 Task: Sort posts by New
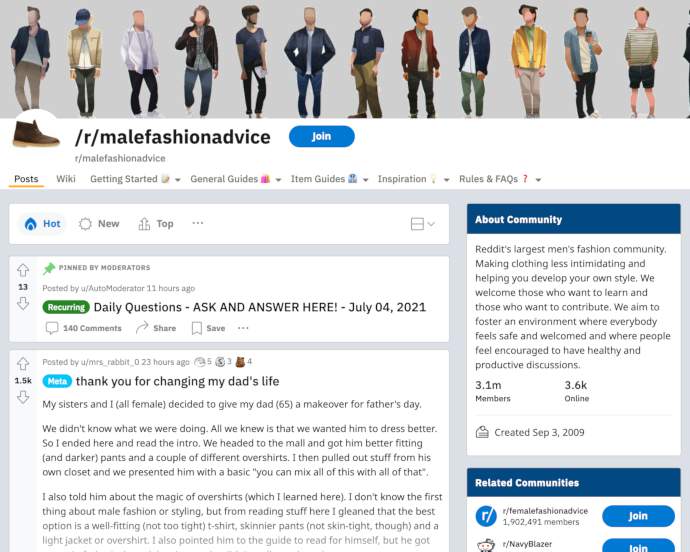[x=99, y=224]
